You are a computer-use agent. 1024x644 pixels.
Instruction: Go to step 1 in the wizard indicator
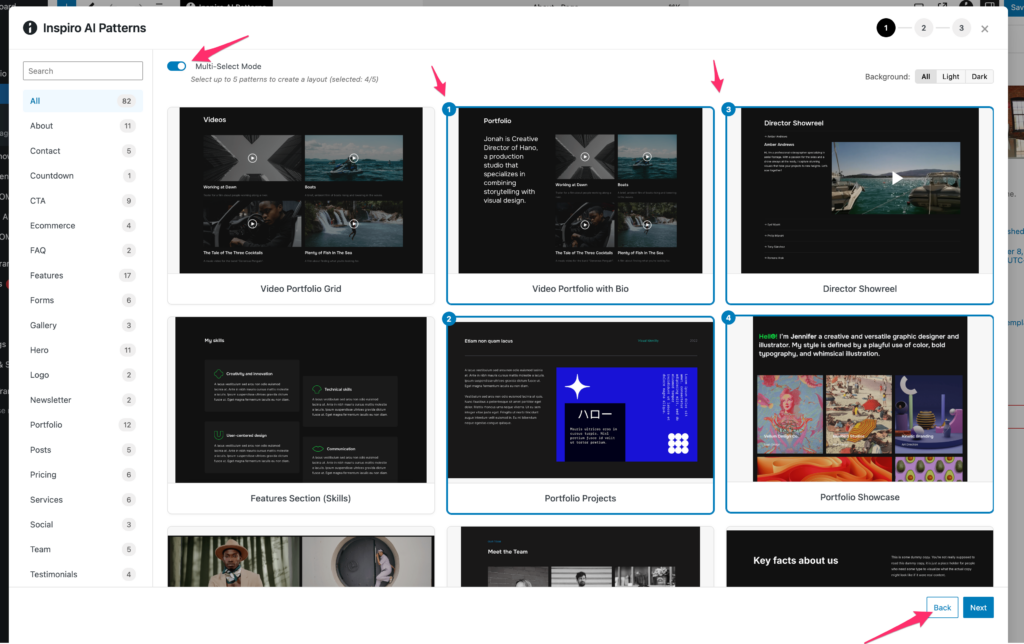886,28
